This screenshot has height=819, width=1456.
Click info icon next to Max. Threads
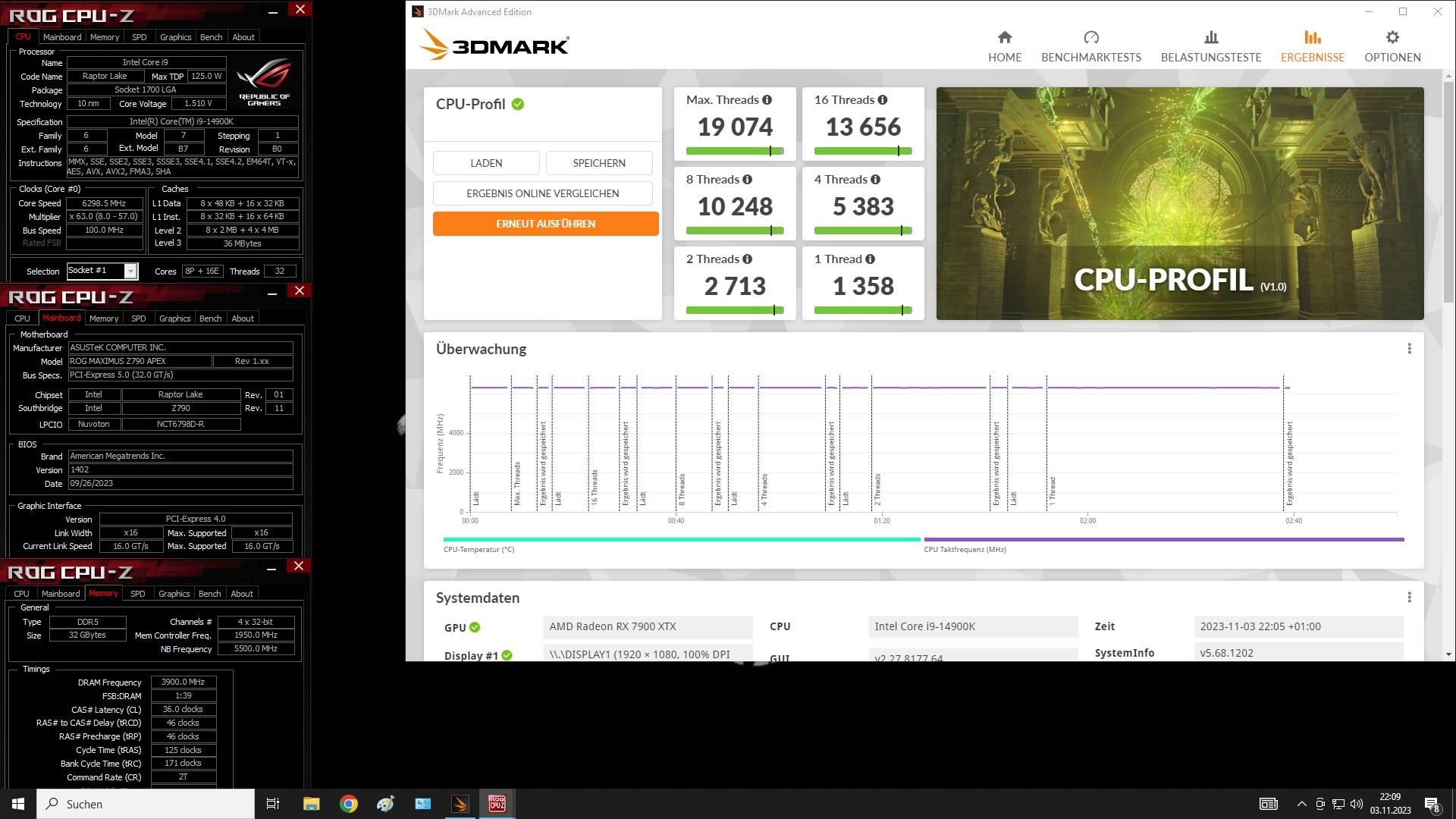click(x=767, y=100)
